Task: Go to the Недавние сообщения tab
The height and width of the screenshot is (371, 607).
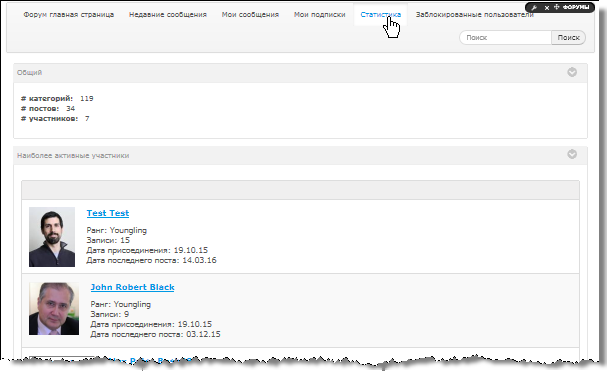Action: 168,15
